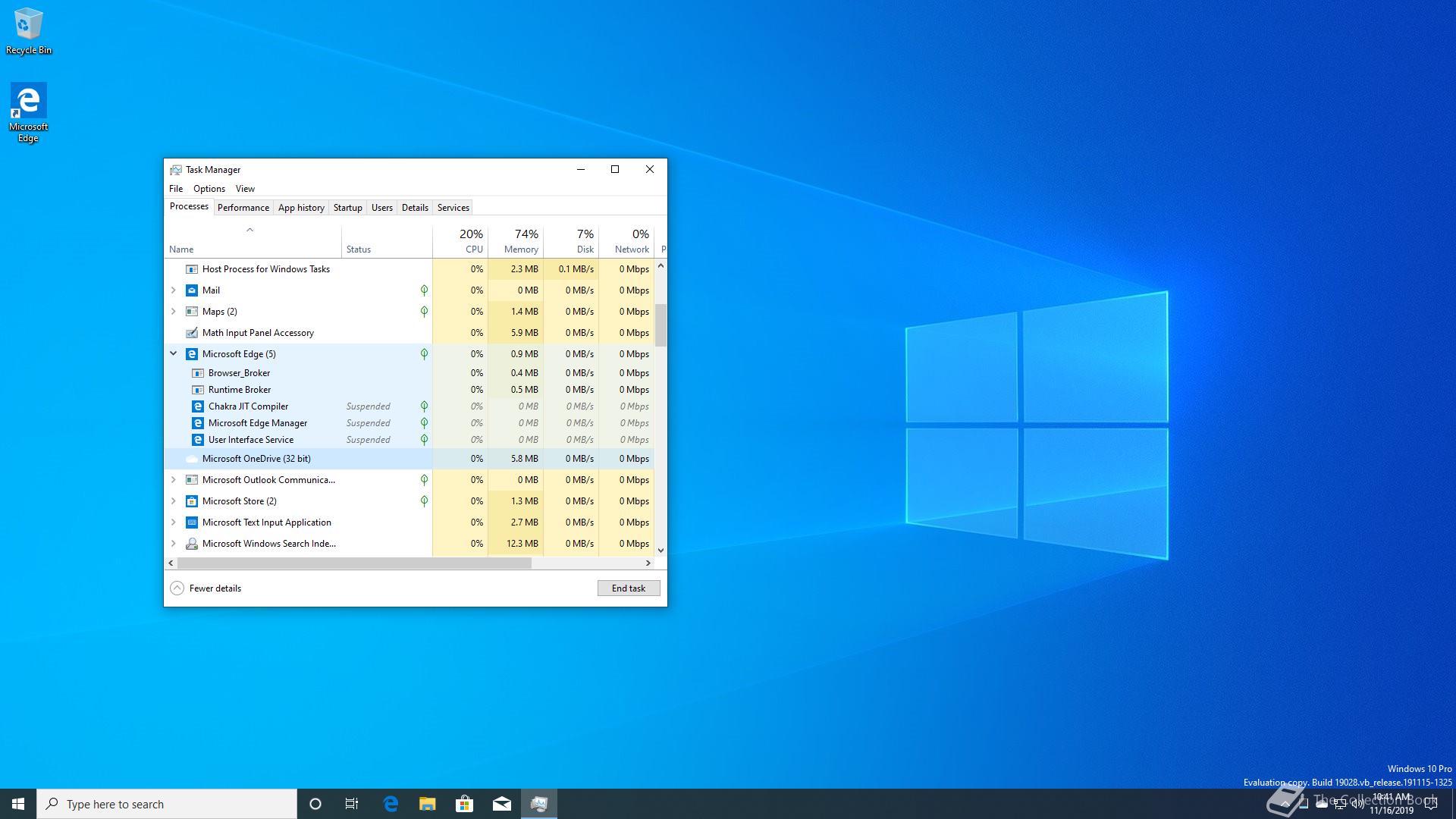
Task: Click the taskbar search box
Action: click(167, 804)
